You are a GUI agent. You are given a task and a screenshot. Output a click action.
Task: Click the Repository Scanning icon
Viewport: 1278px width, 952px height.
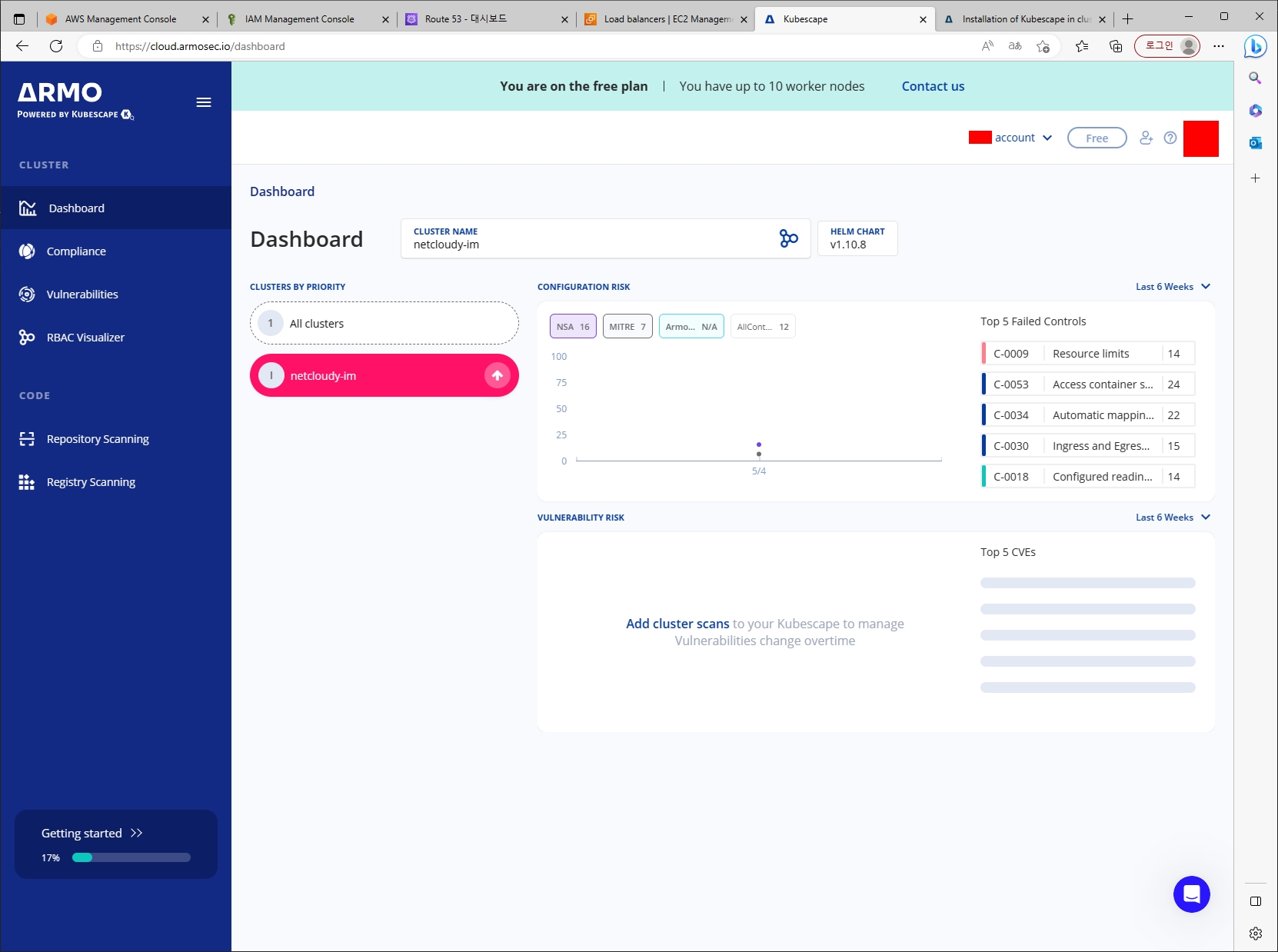coord(27,439)
